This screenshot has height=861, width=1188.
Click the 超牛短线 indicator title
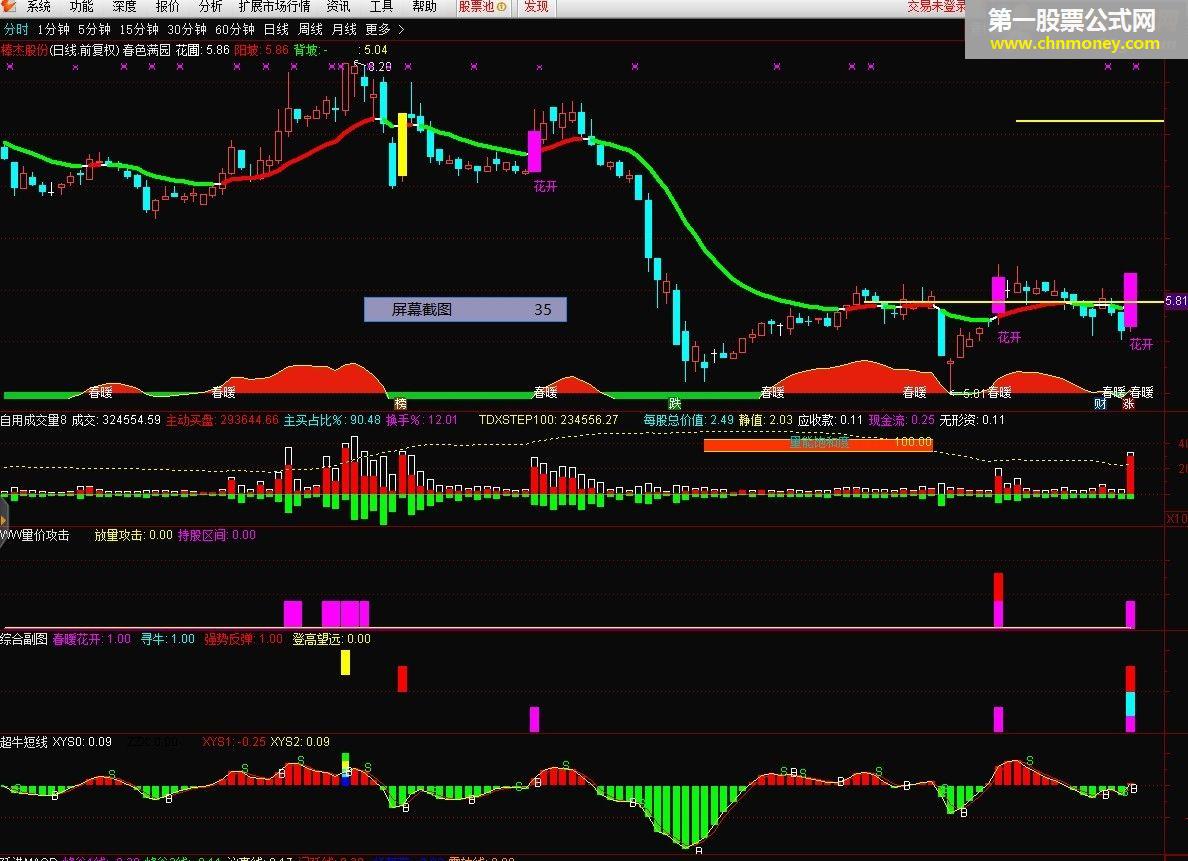click(x=24, y=742)
